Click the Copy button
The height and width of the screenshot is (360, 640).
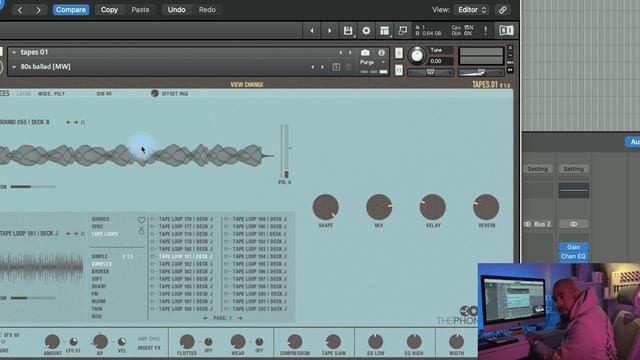pyautogui.click(x=109, y=10)
